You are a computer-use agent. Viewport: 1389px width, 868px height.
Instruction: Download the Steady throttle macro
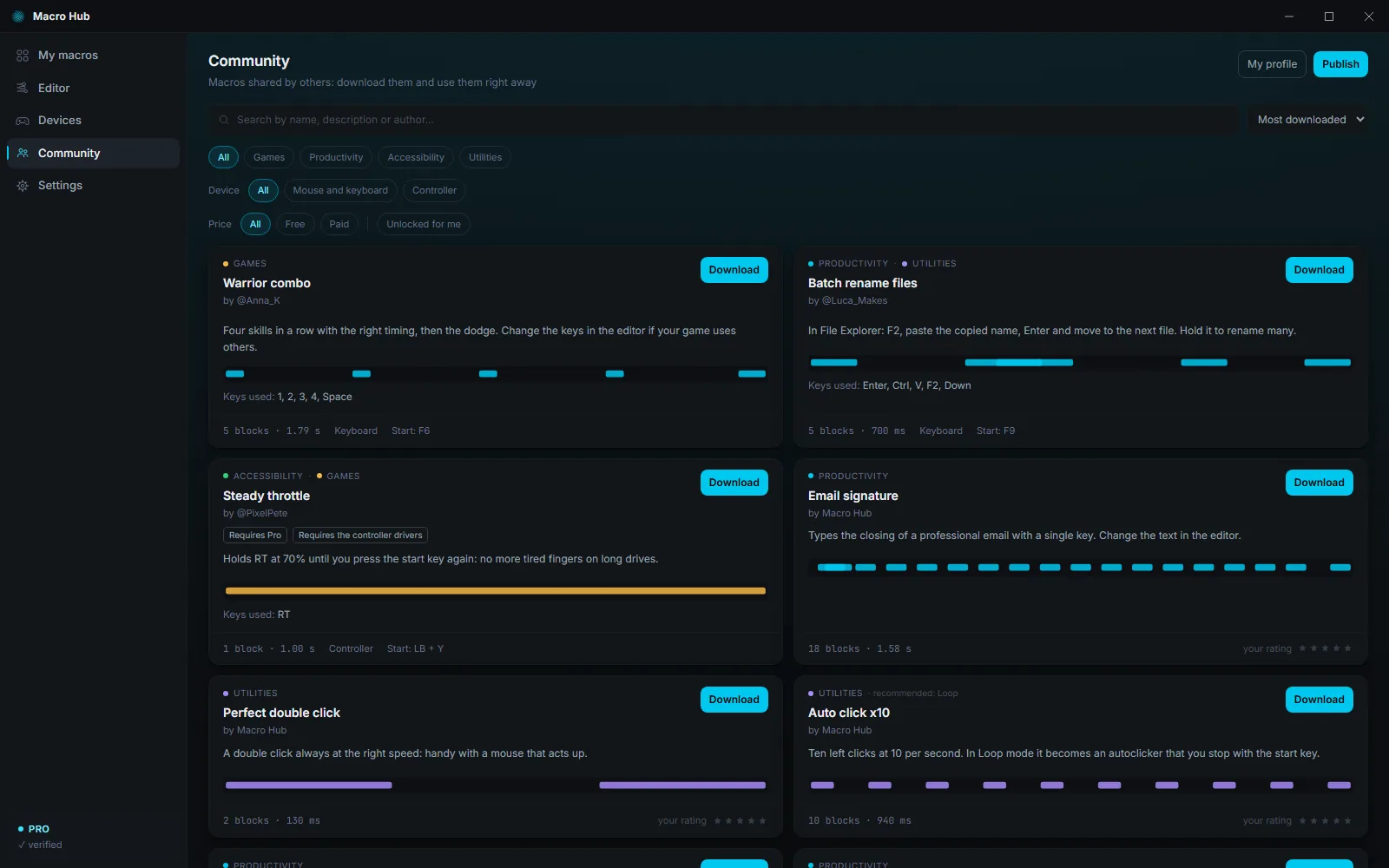coord(734,483)
